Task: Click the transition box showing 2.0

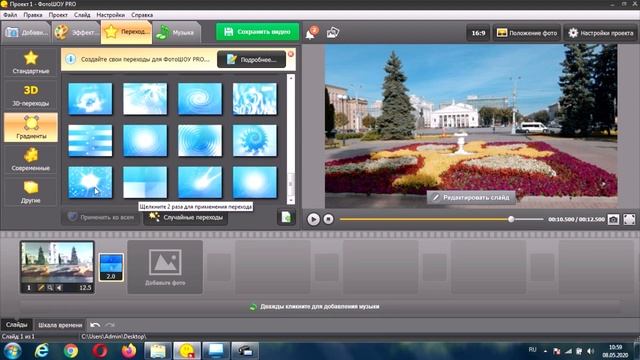Action: [x=111, y=267]
